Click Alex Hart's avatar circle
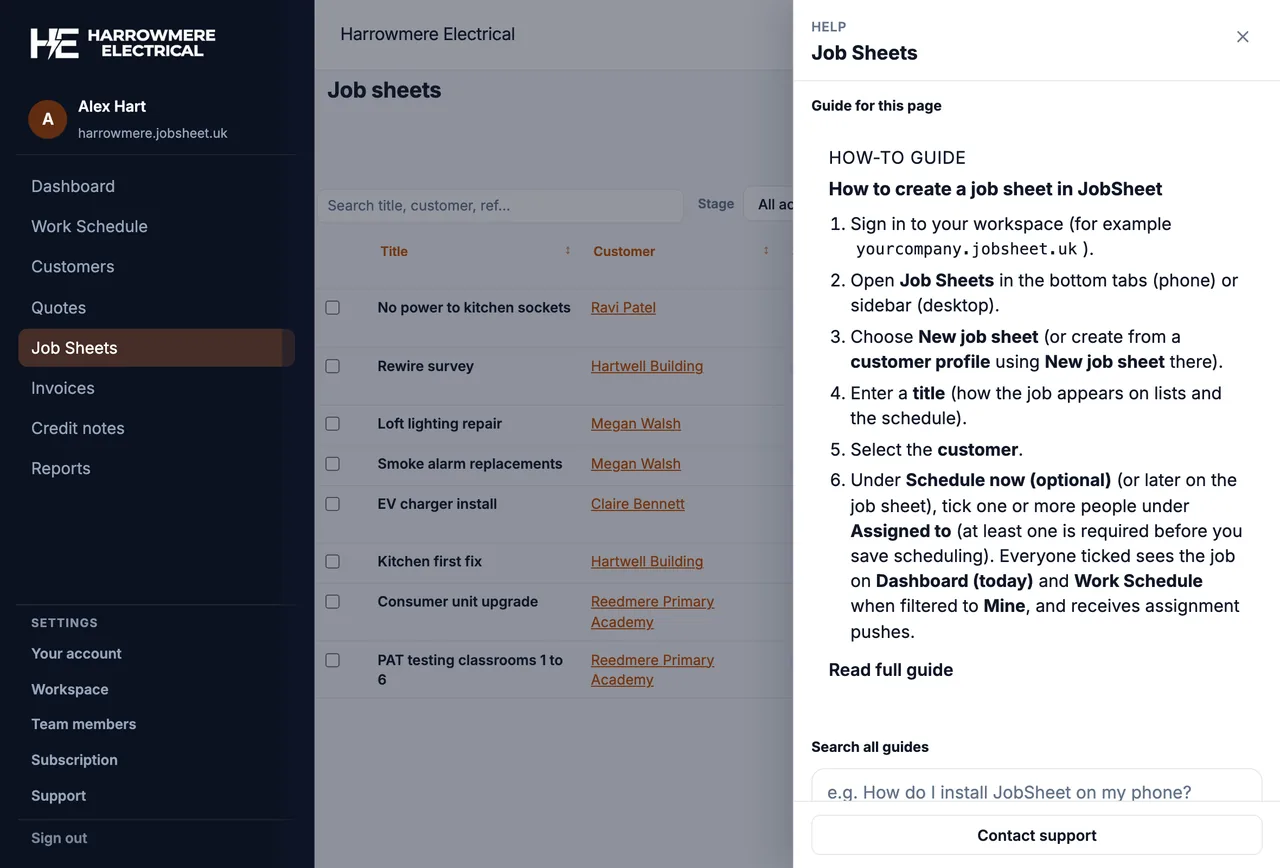Viewport: 1280px width, 868px height. [47, 119]
